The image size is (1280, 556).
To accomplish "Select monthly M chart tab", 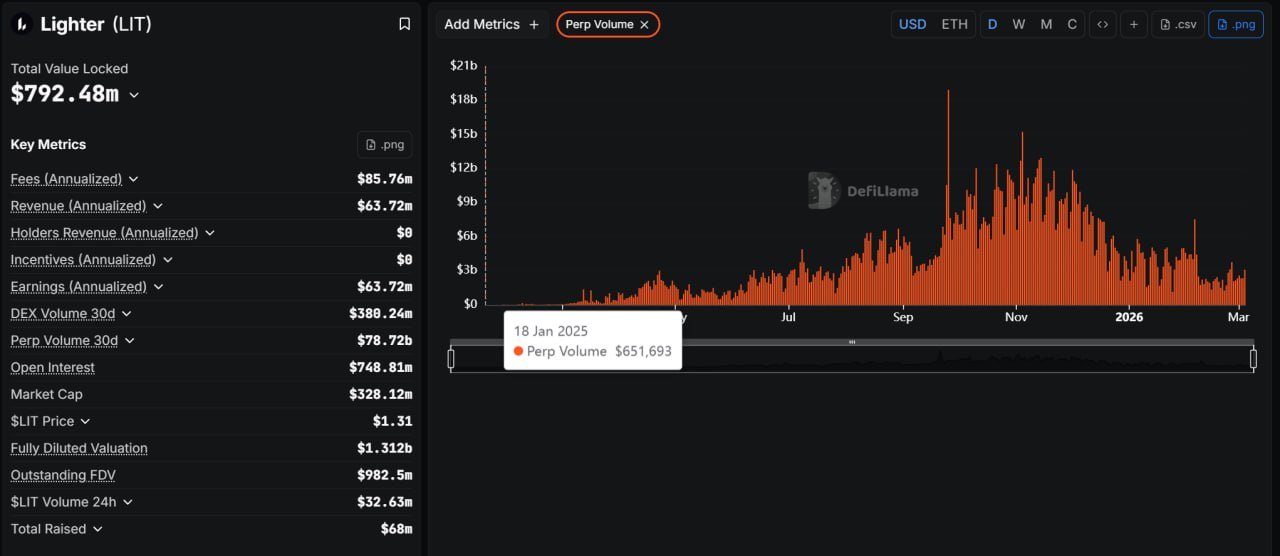I will tap(1046, 24).
